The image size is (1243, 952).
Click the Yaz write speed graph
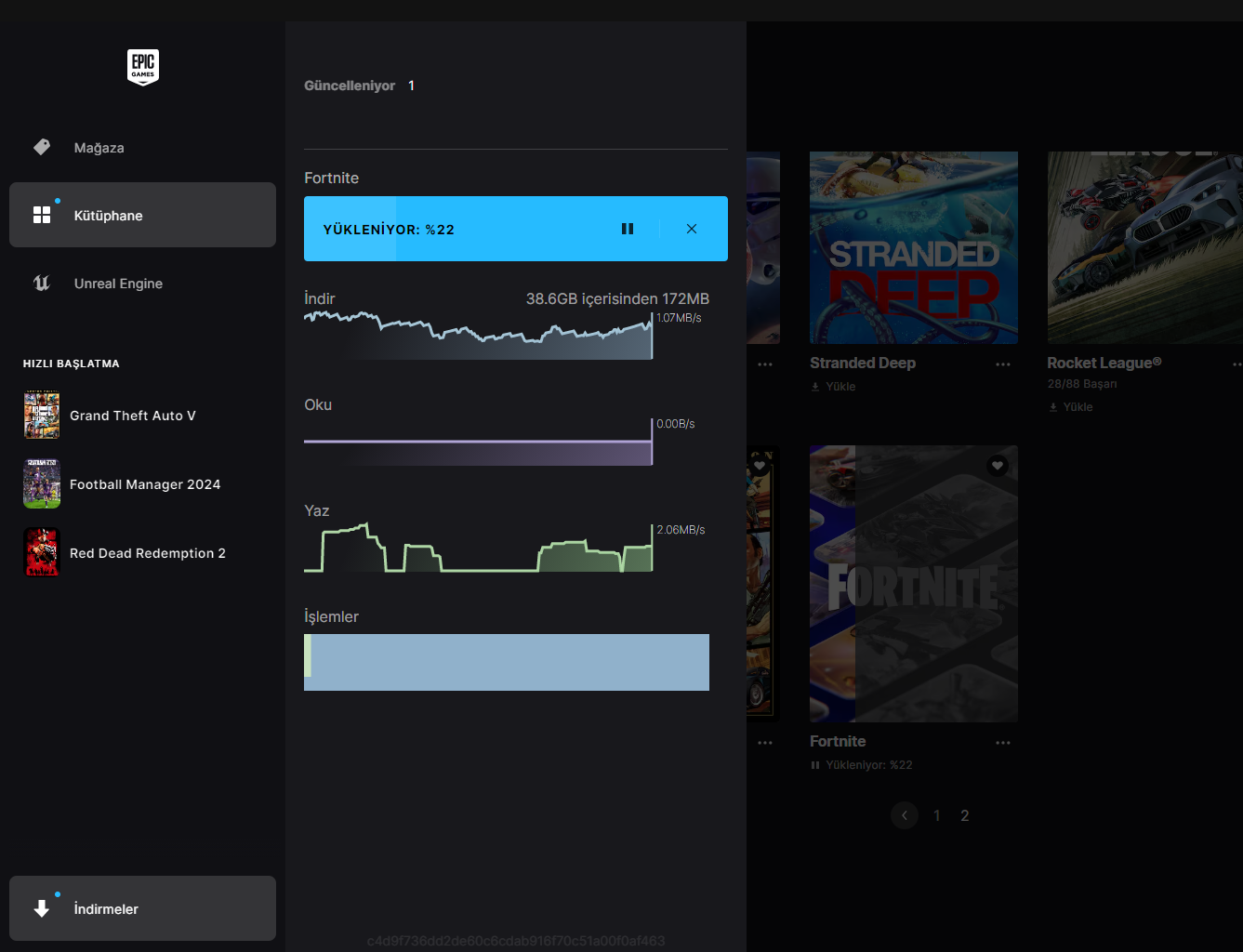tap(478, 548)
